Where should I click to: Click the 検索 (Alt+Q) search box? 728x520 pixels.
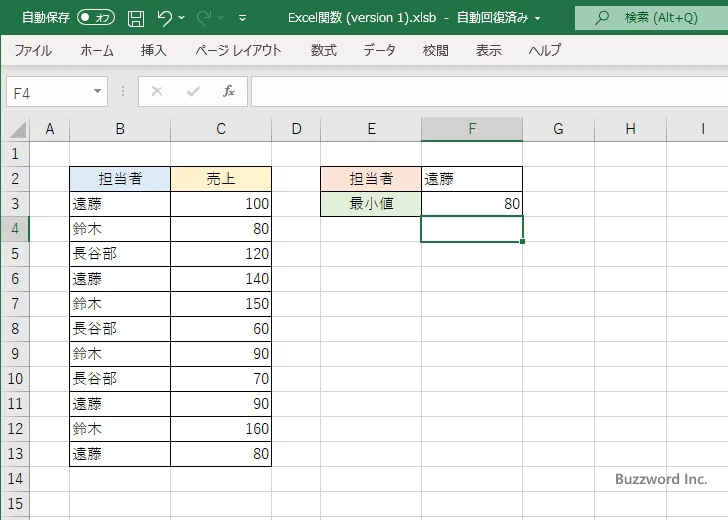pyautogui.click(x=651, y=18)
